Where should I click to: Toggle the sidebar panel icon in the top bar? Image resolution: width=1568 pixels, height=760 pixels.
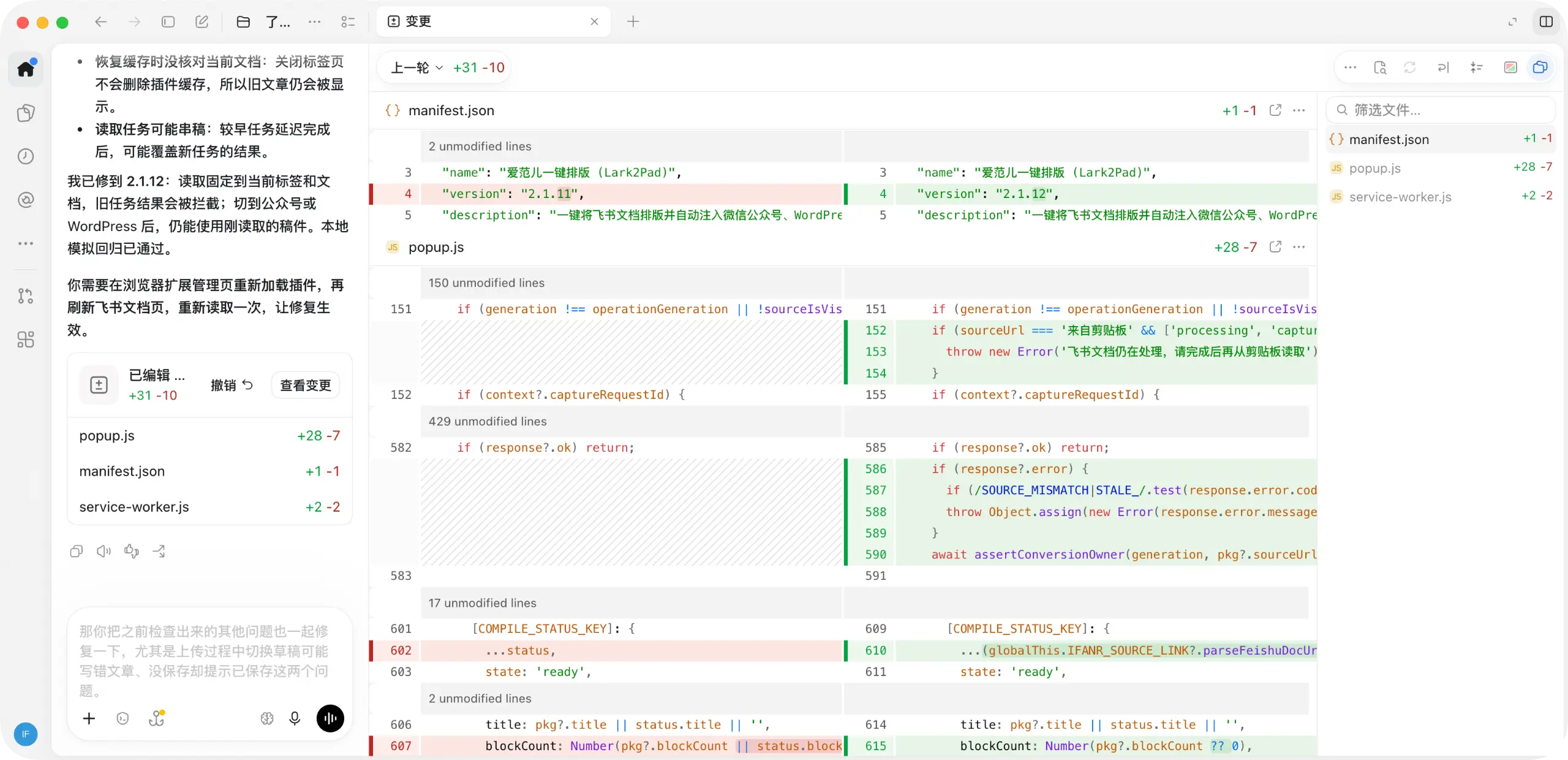pos(168,22)
